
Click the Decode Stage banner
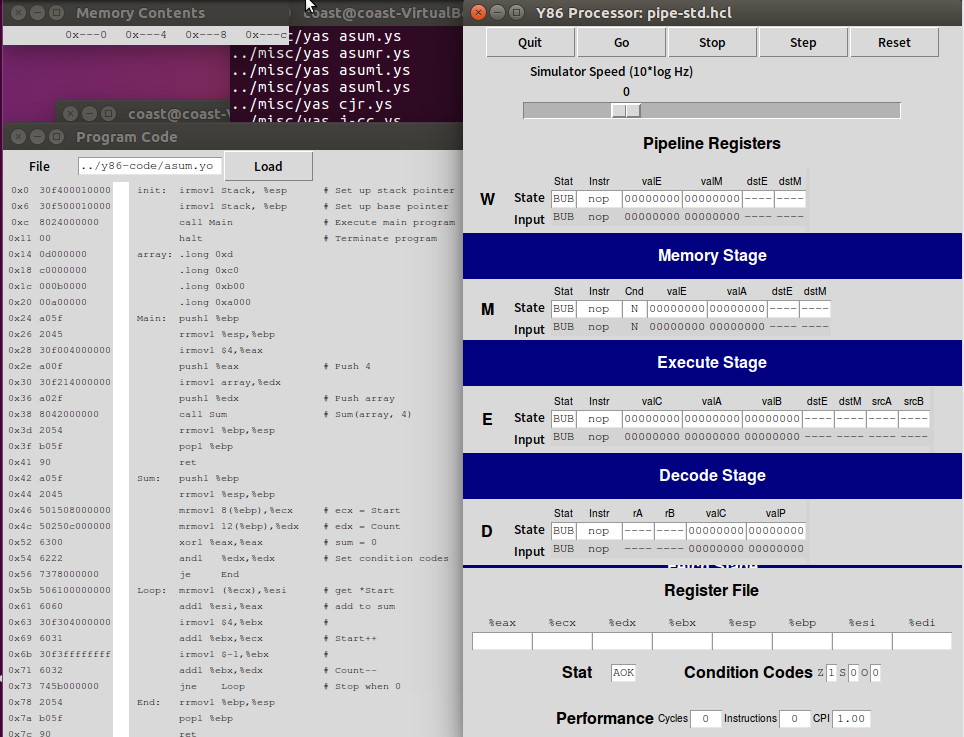click(712, 476)
